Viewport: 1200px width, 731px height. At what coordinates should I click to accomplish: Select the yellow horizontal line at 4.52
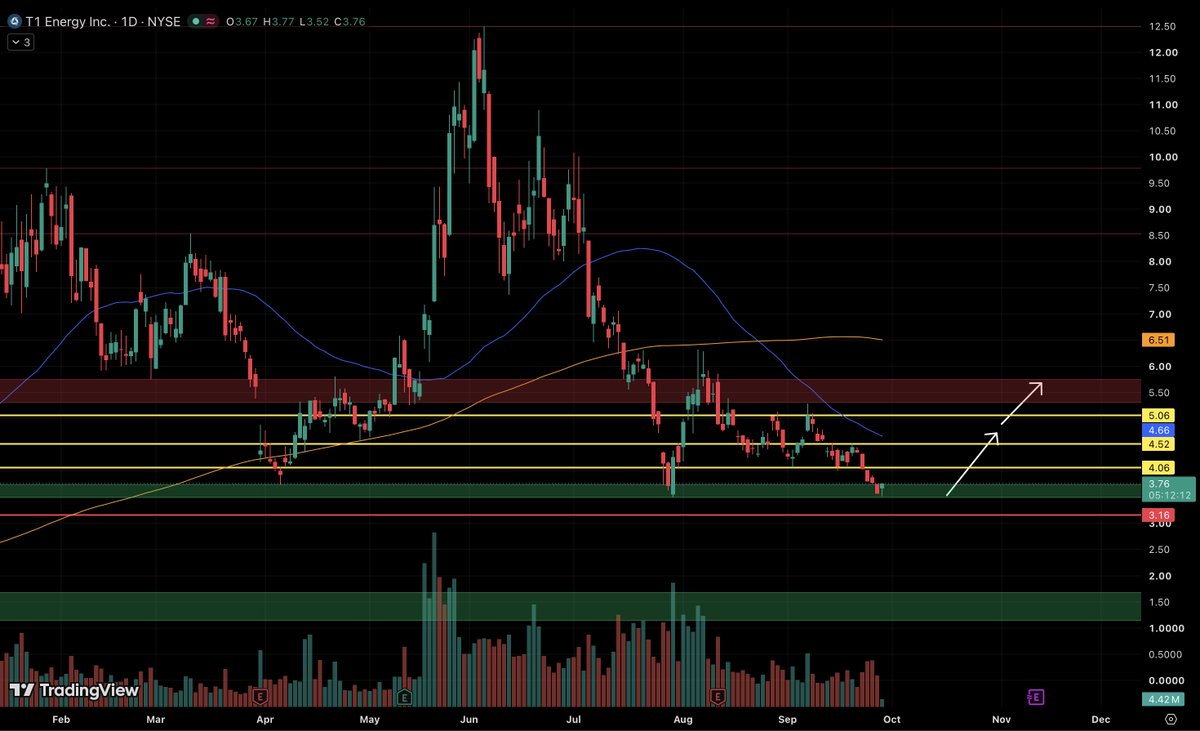[x=570, y=443]
